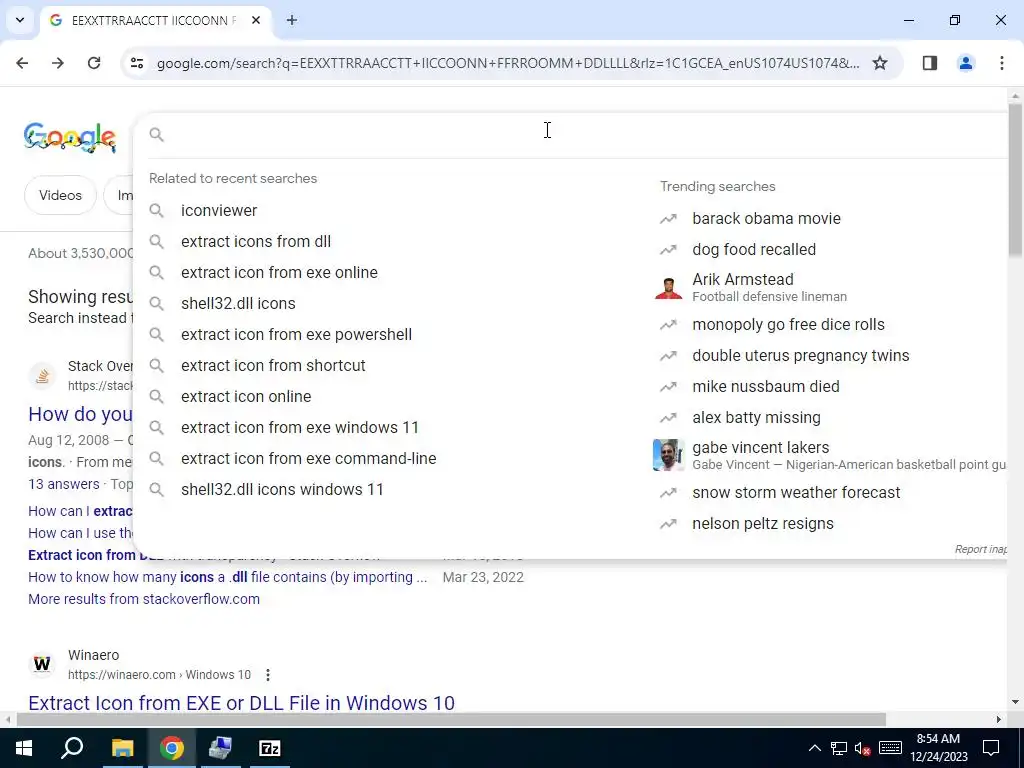Filter results by Videos
Viewport: 1024px width, 768px height.
tap(60, 195)
